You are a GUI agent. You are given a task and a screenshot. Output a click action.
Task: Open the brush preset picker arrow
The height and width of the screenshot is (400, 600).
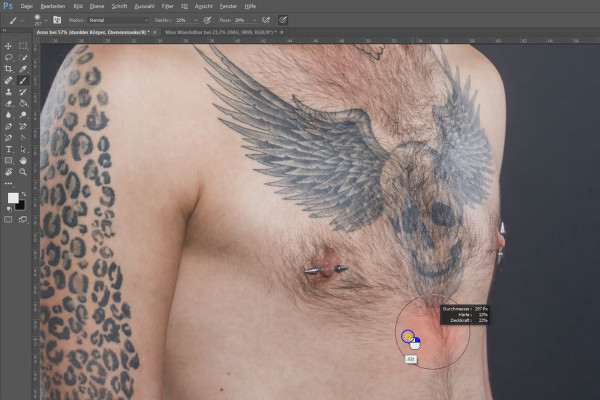click(46, 20)
